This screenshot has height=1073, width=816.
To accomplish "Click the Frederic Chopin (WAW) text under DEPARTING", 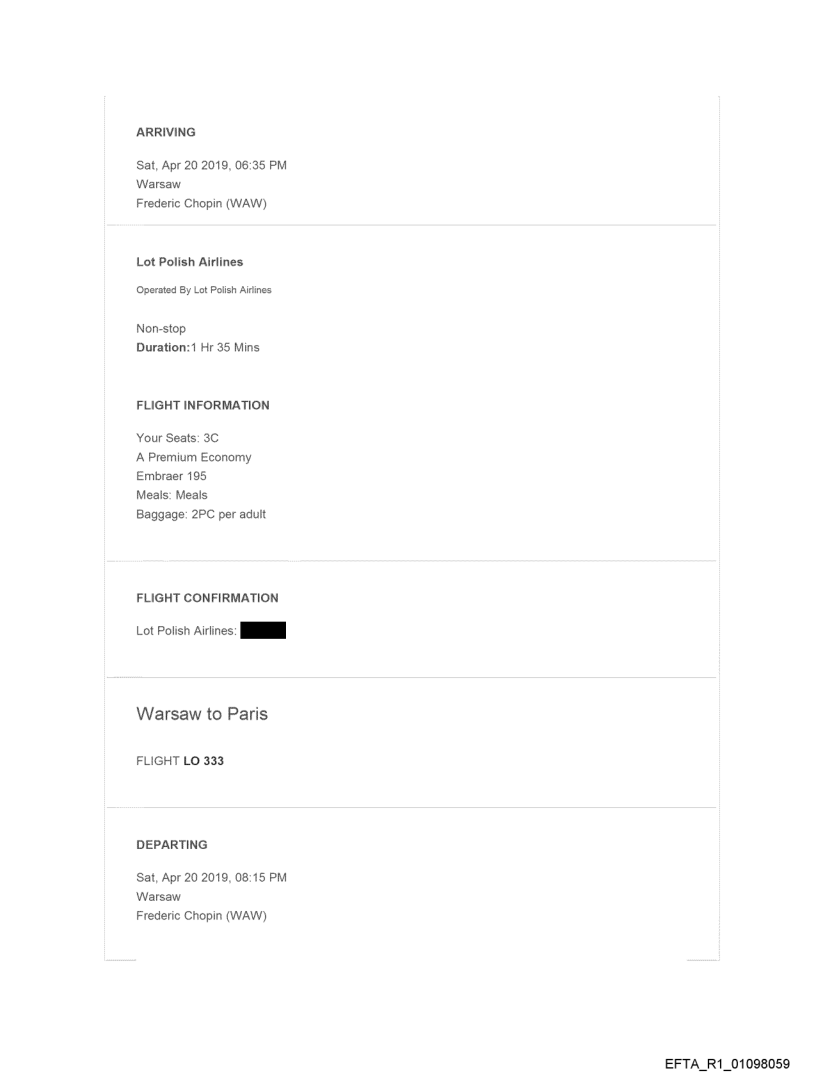I will pos(201,915).
